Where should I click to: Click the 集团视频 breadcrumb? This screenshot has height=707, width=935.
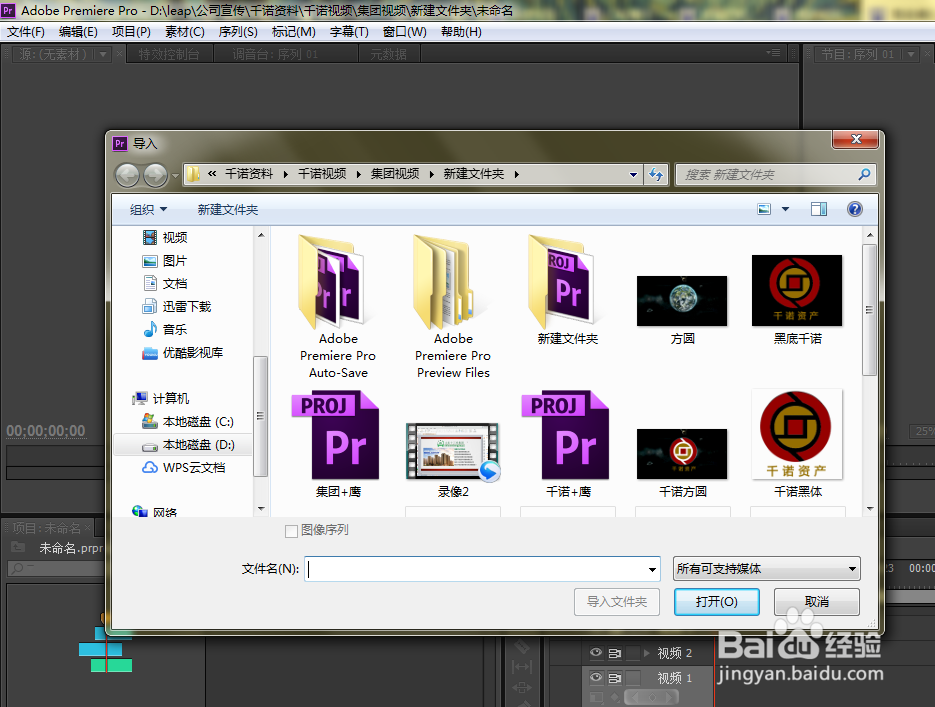point(395,174)
